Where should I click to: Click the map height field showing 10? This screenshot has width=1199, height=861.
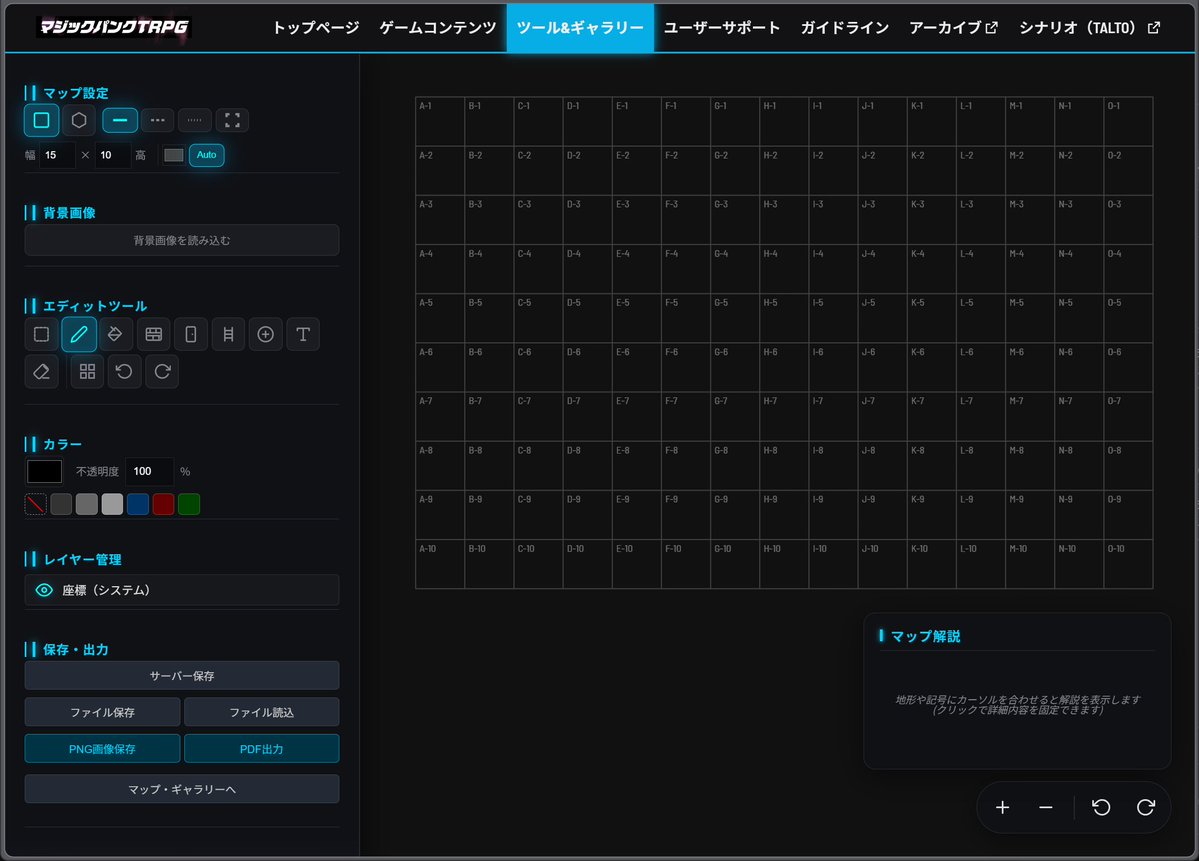tap(113, 155)
